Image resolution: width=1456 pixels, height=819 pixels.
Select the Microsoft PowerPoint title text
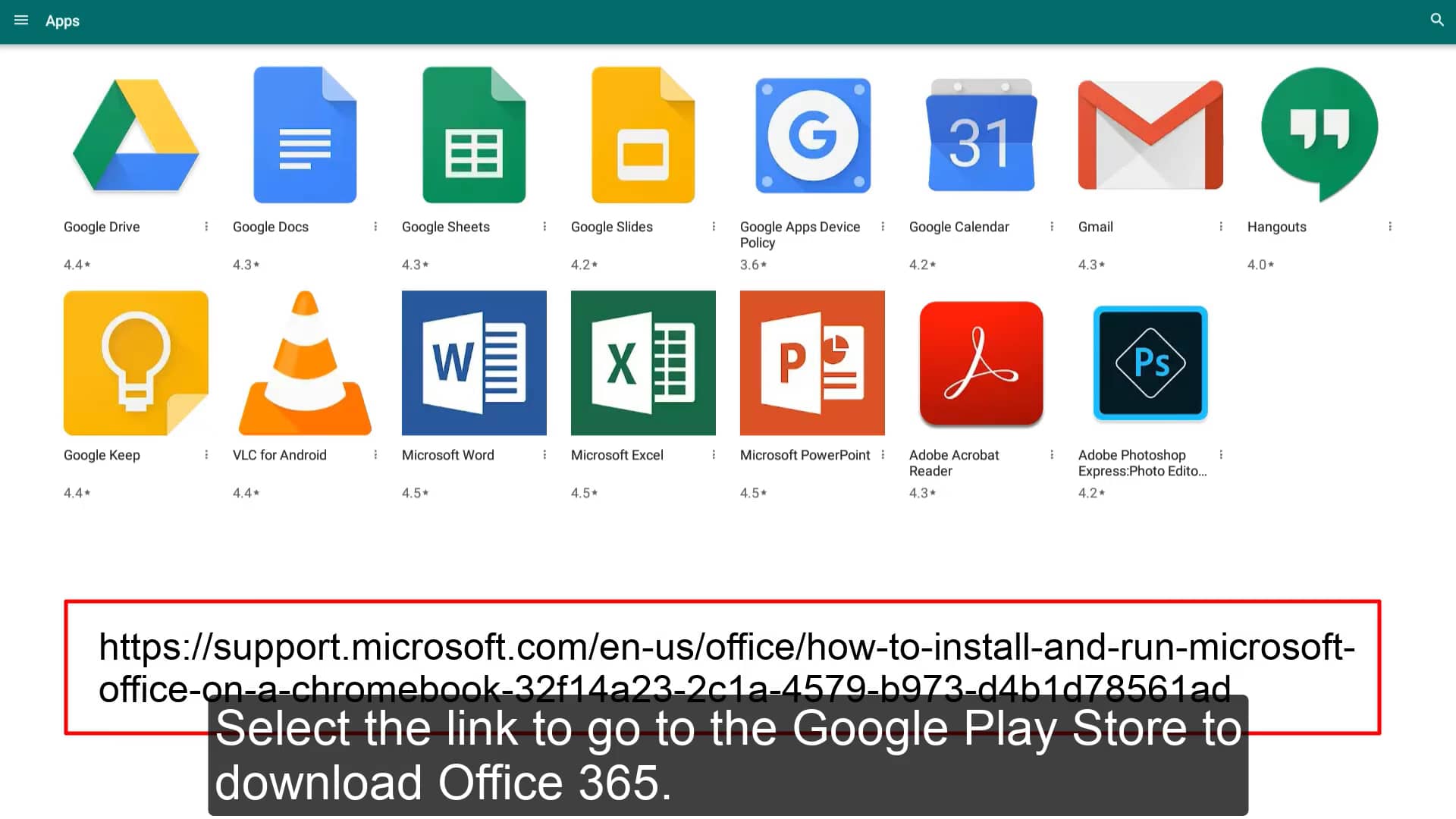[805, 455]
